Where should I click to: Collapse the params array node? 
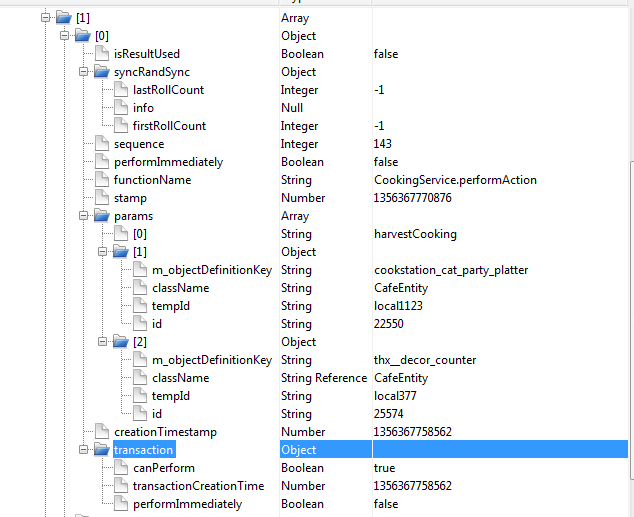[x=84, y=216]
